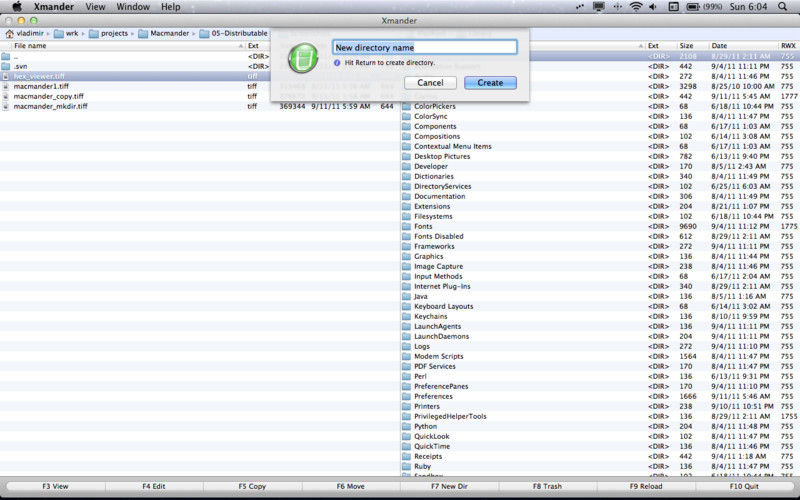Select the ColorSync folder icon

coord(406,116)
